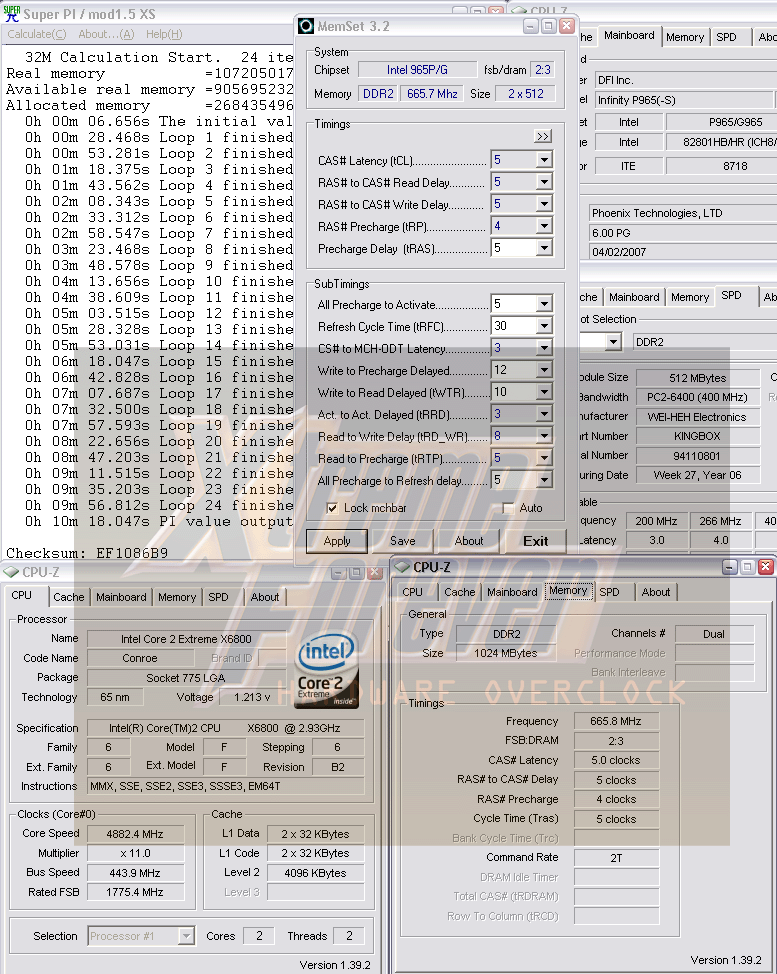Viewport: 777px width, 974px height.
Task: Close the front CPU-Z Memory window
Action: (766, 567)
